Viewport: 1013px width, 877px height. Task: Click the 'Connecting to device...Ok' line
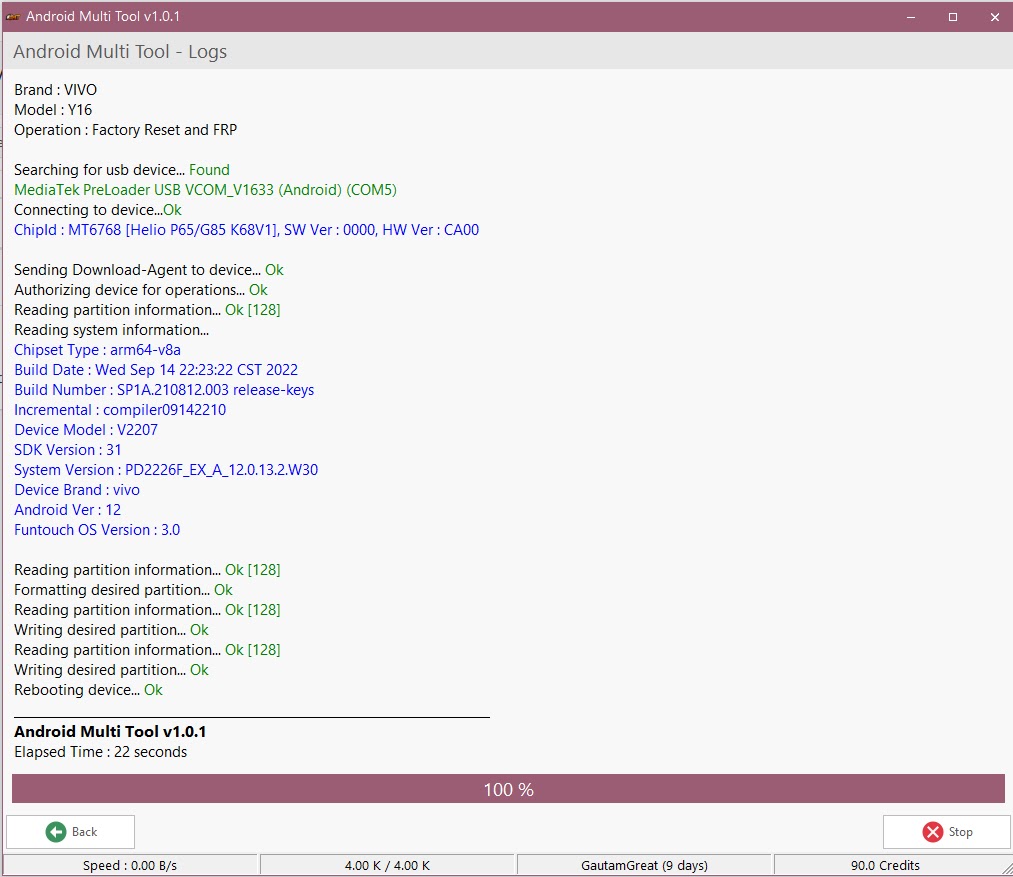pos(98,210)
